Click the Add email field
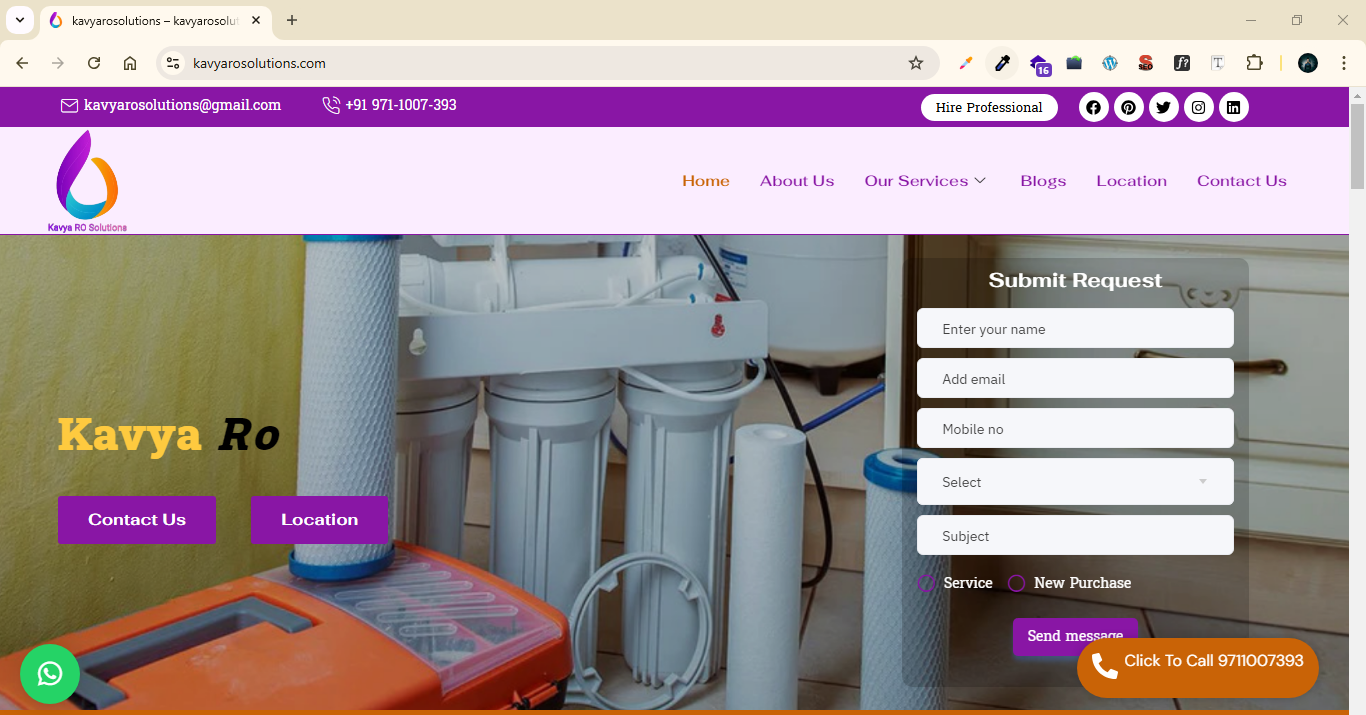This screenshot has height=715, width=1366. pos(1075,378)
